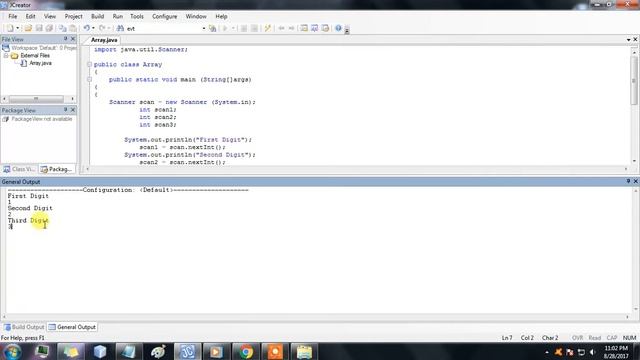Click the Undo arrow icon
This screenshot has width=640, height=360.
[x=87, y=28]
